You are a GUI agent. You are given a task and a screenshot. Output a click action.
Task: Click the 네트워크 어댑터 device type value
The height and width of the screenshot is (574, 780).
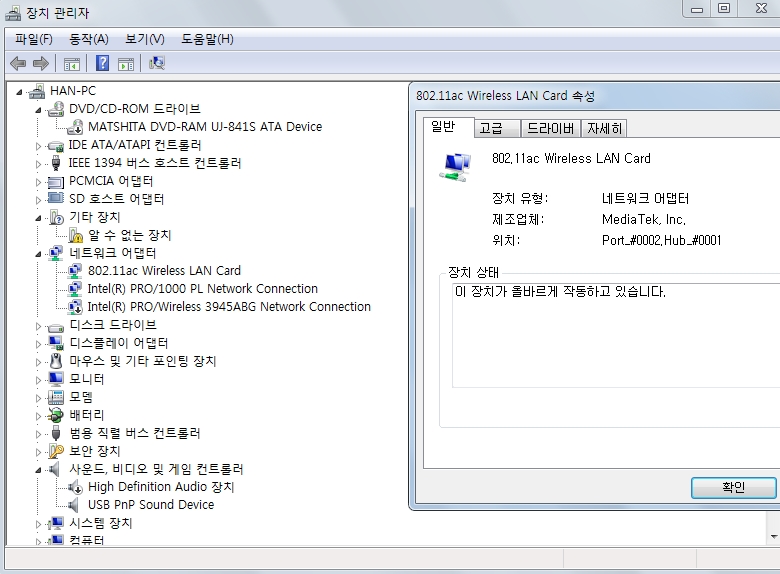[x=645, y=198]
